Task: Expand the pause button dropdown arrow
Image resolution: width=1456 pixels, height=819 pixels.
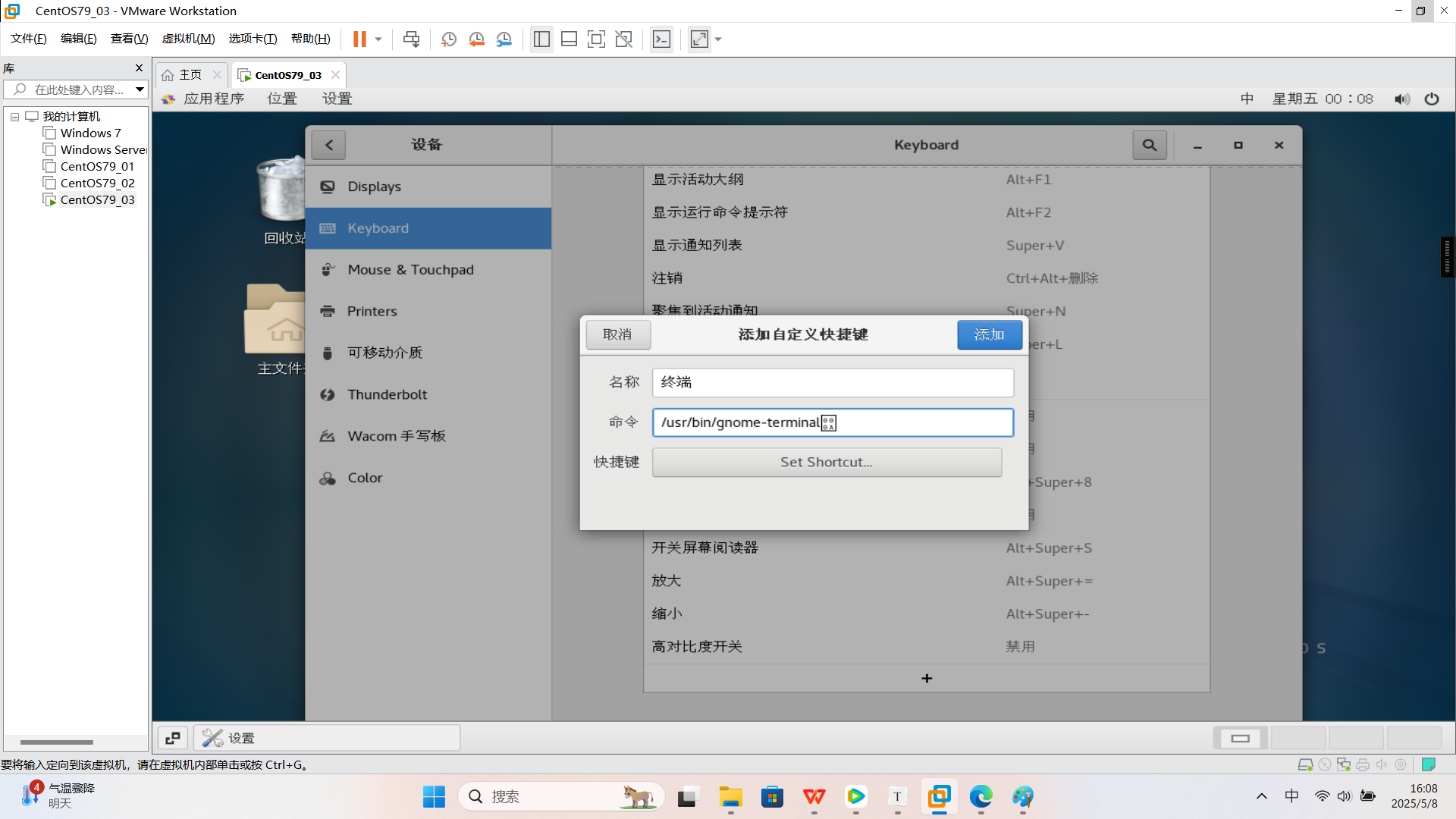Action: point(378,39)
